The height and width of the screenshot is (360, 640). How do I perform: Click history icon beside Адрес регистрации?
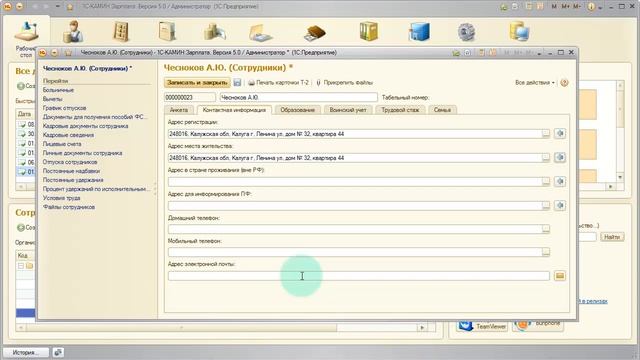click(560, 133)
